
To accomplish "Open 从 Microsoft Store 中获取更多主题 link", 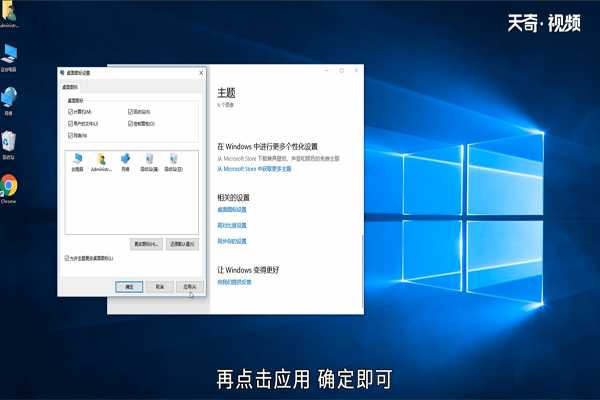I will (254, 169).
